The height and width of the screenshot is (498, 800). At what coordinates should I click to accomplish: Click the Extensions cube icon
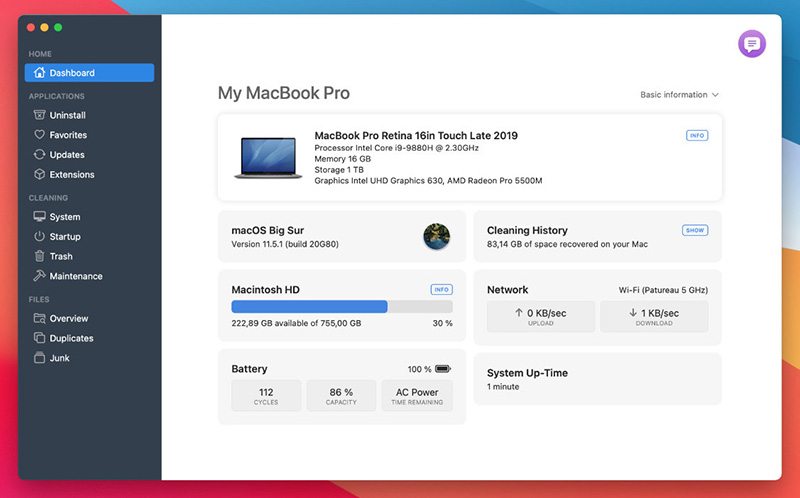(x=39, y=175)
